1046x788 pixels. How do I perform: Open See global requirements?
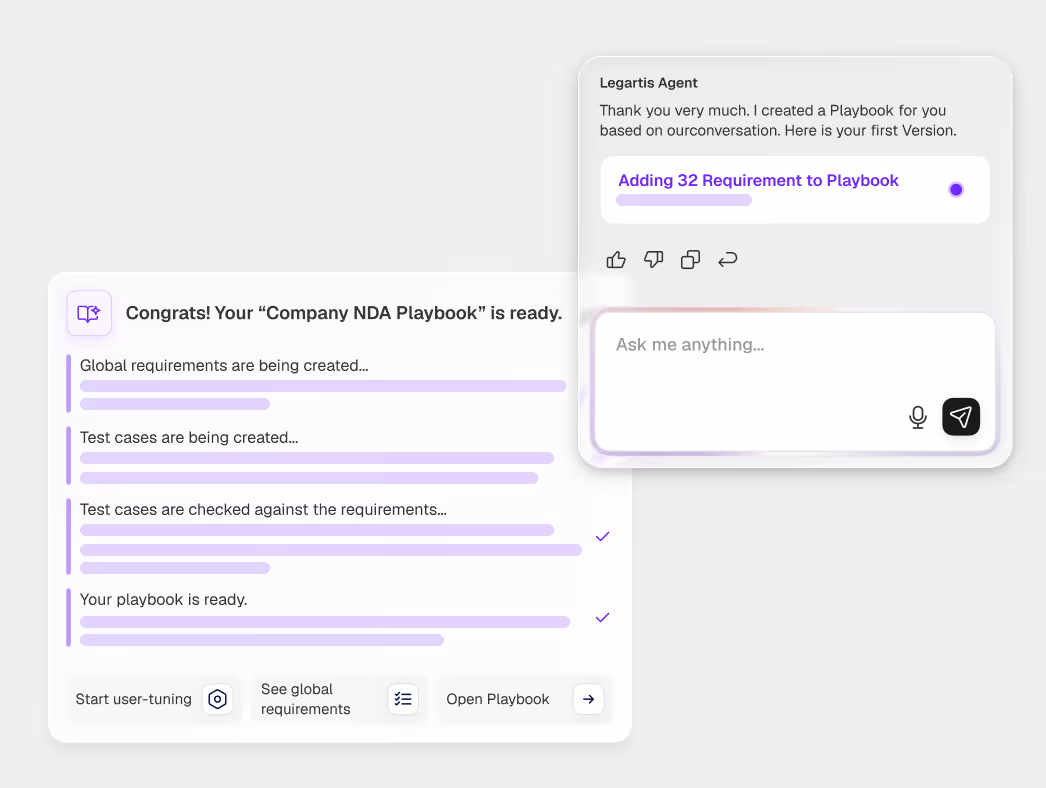point(338,699)
